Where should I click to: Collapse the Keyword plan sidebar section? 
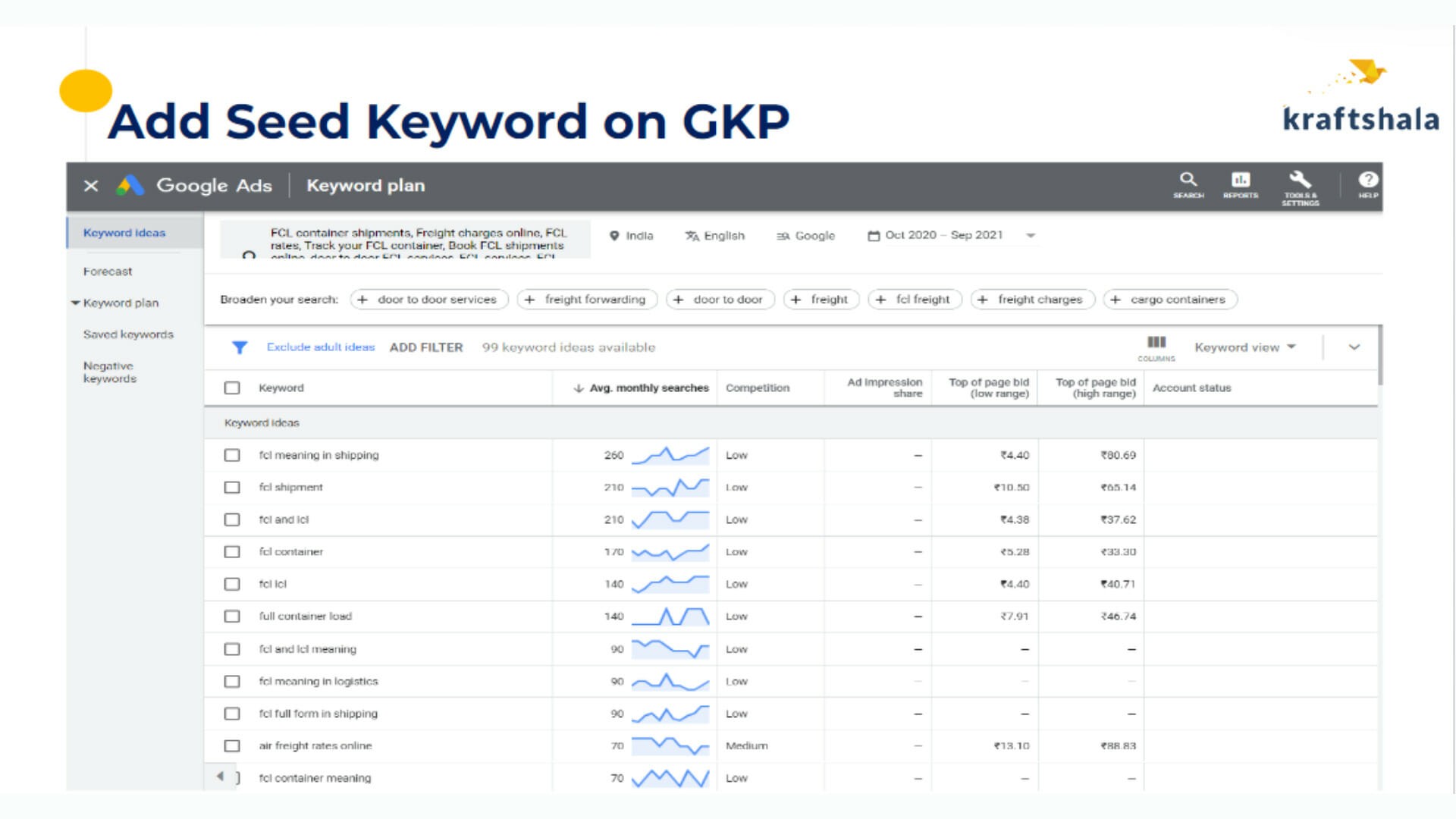tap(76, 303)
